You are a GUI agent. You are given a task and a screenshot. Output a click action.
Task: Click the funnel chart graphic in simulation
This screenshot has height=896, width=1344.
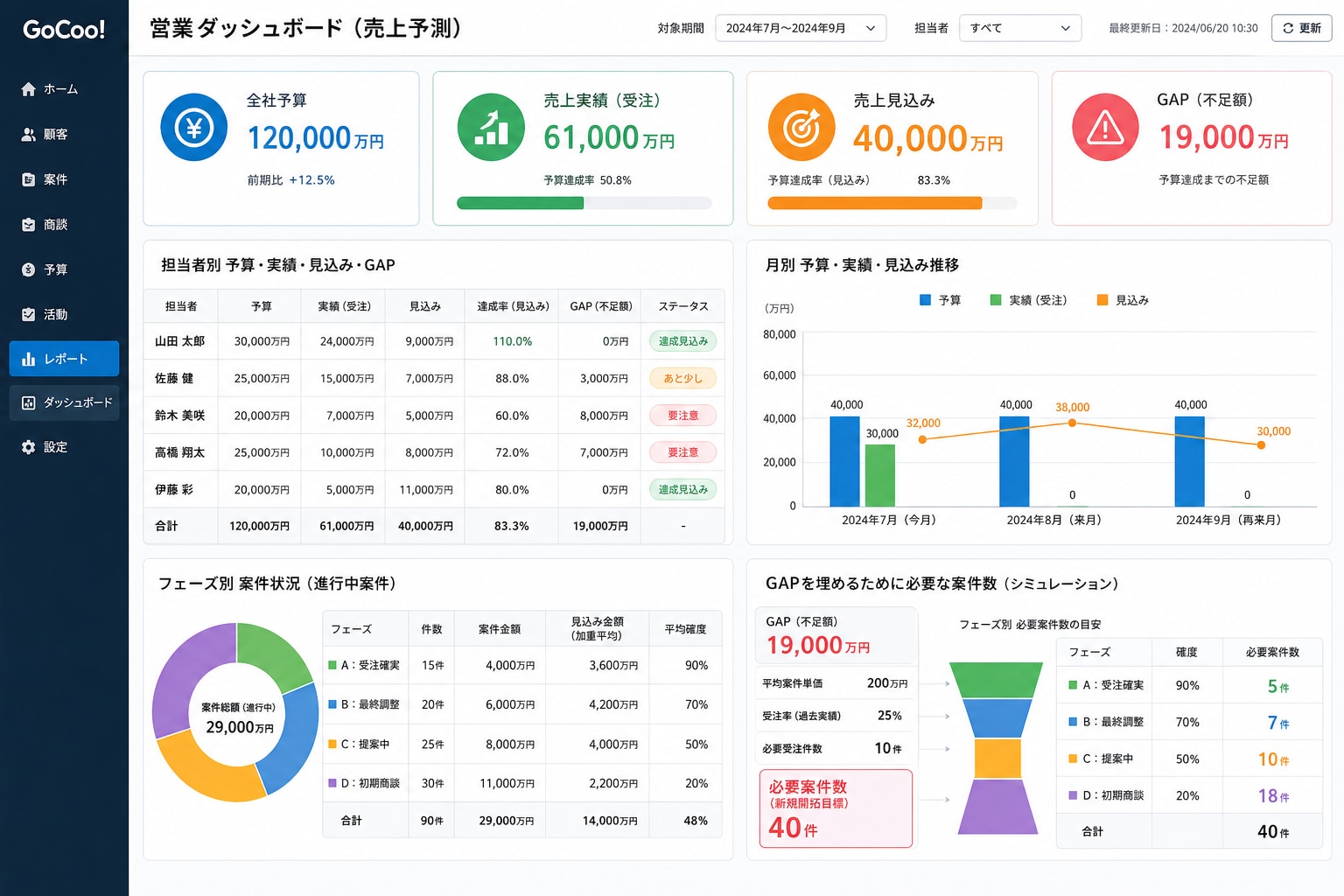pos(997,748)
